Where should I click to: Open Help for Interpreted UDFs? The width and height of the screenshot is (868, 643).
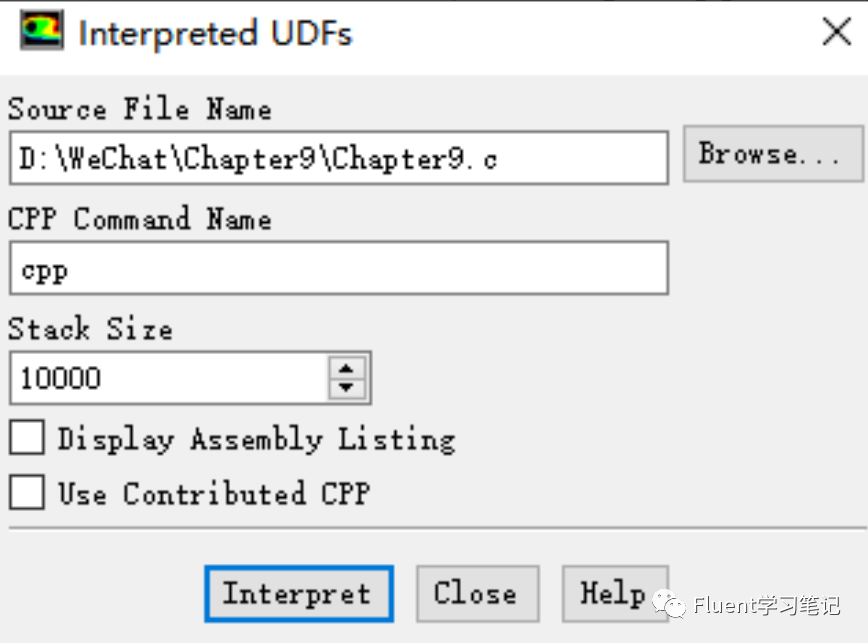pos(614,593)
